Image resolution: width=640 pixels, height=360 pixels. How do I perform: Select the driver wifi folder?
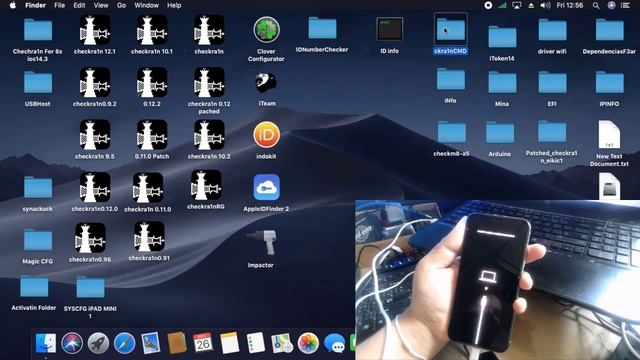pyautogui.click(x=552, y=30)
